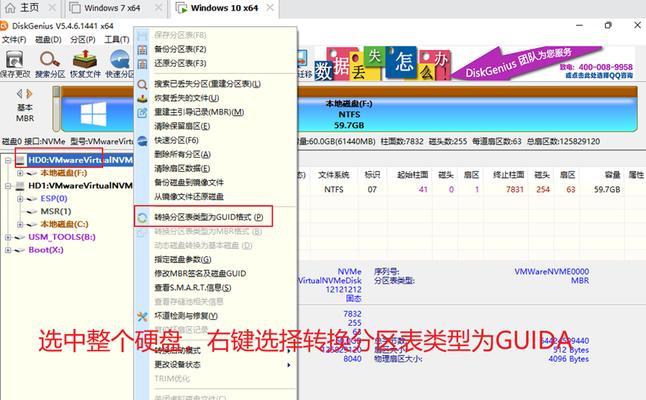Choose 清除扇区数据(E) entry
Image resolution: width=646 pixels, height=400 pixels.
tap(182, 169)
